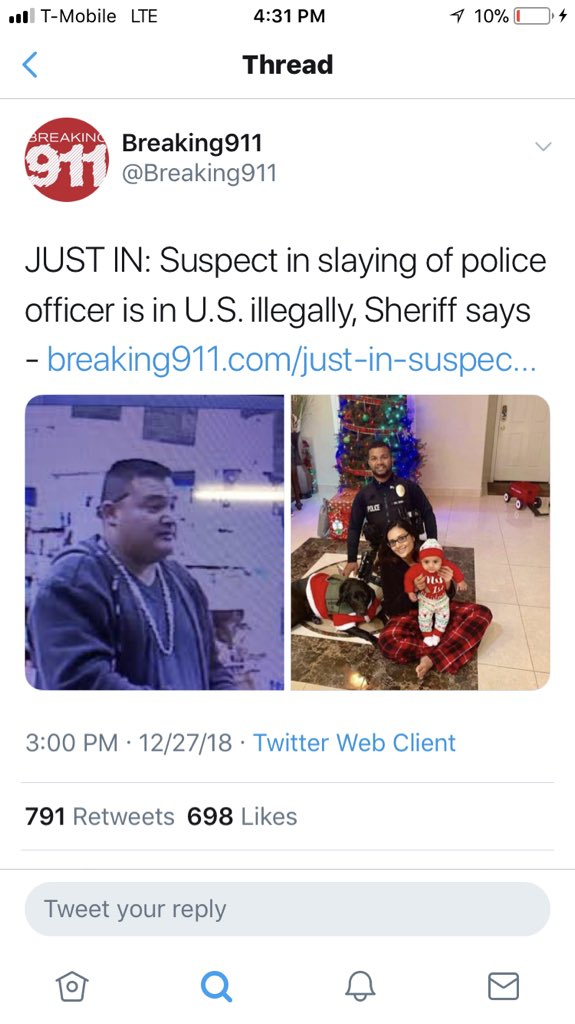Open the Messages envelope tab
The width and height of the screenshot is (575, 1024).
[504, 985]
